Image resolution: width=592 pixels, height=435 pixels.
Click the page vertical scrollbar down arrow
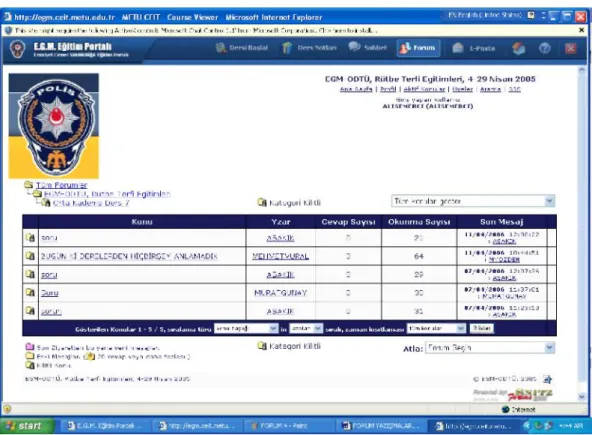click(582, 396)
